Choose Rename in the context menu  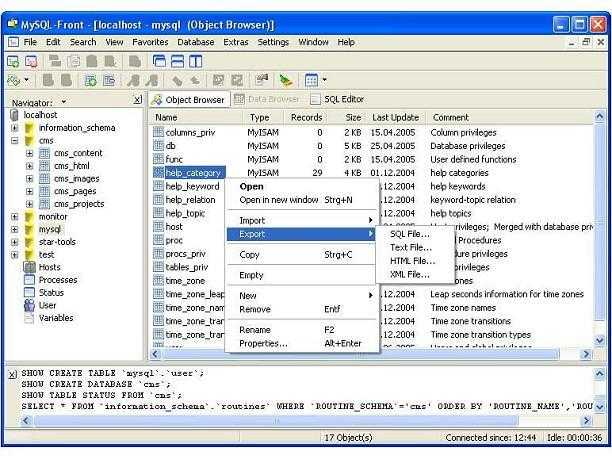(301, 330)
